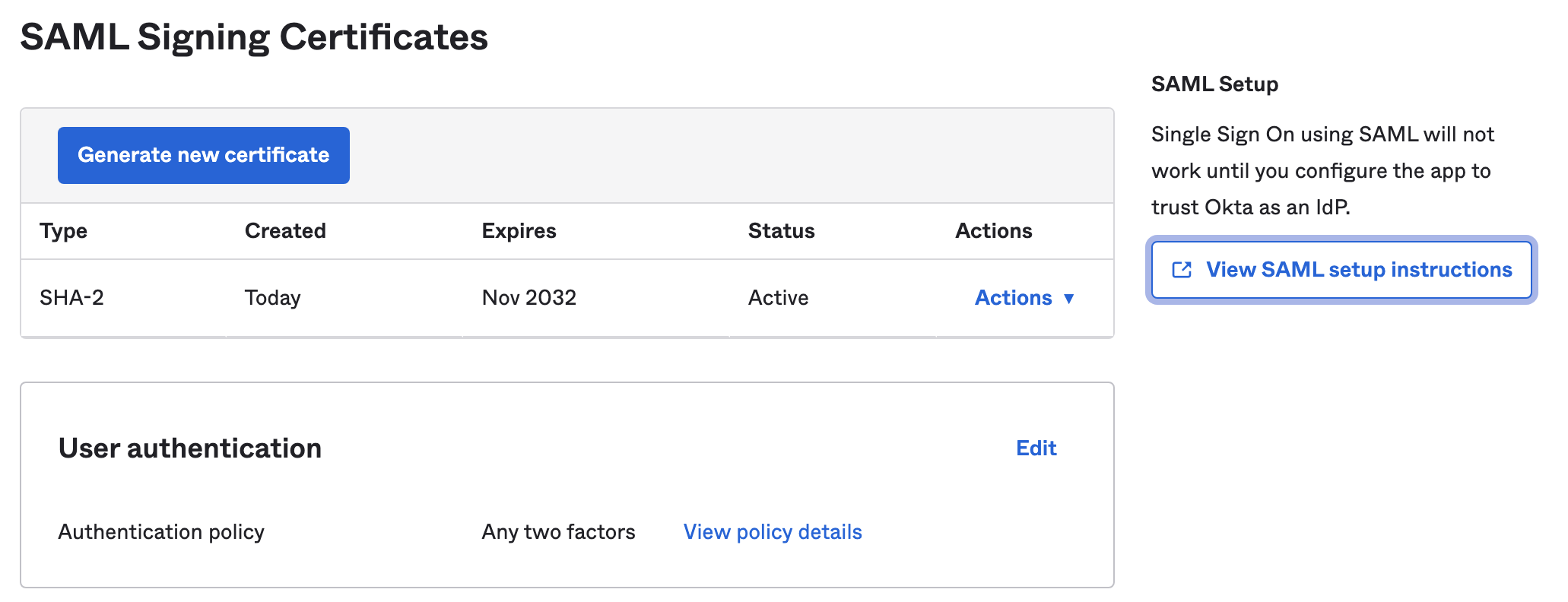This screenshot has width=1568, height=602.
Task: Select the SHA-2 certificate type cell
Action: click(72, 298)
